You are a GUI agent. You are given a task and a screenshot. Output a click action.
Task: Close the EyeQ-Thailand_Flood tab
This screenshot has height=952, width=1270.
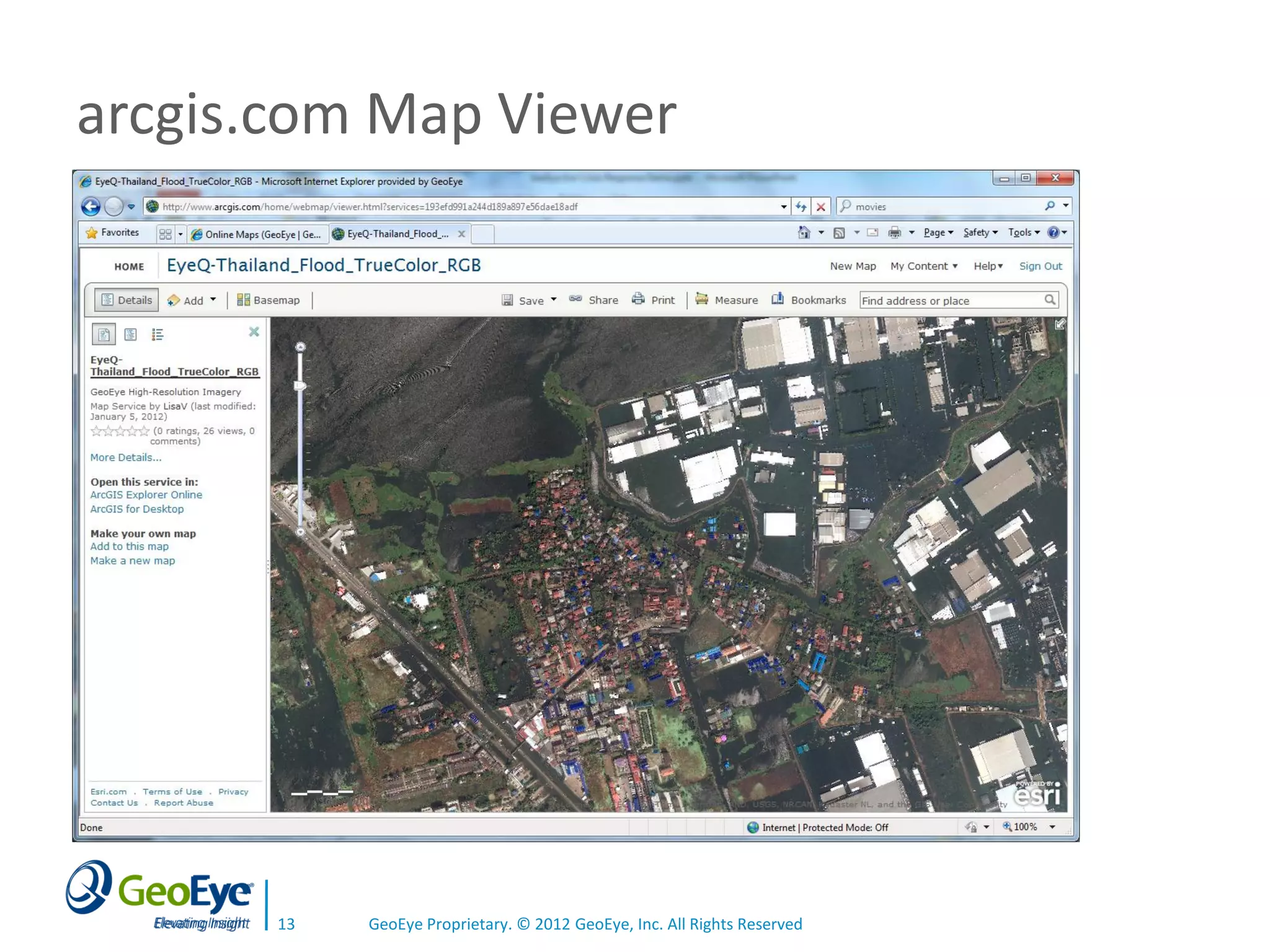click(461, 234)
